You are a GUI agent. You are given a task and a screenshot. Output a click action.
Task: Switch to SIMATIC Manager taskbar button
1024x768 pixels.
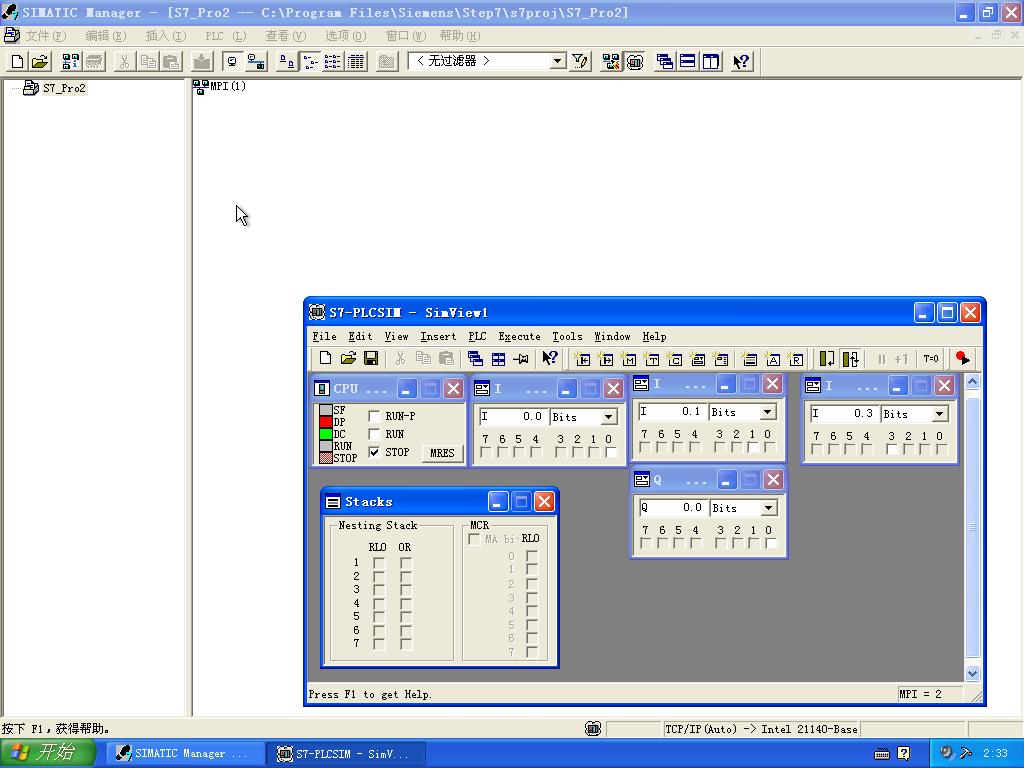click(185, 754)
